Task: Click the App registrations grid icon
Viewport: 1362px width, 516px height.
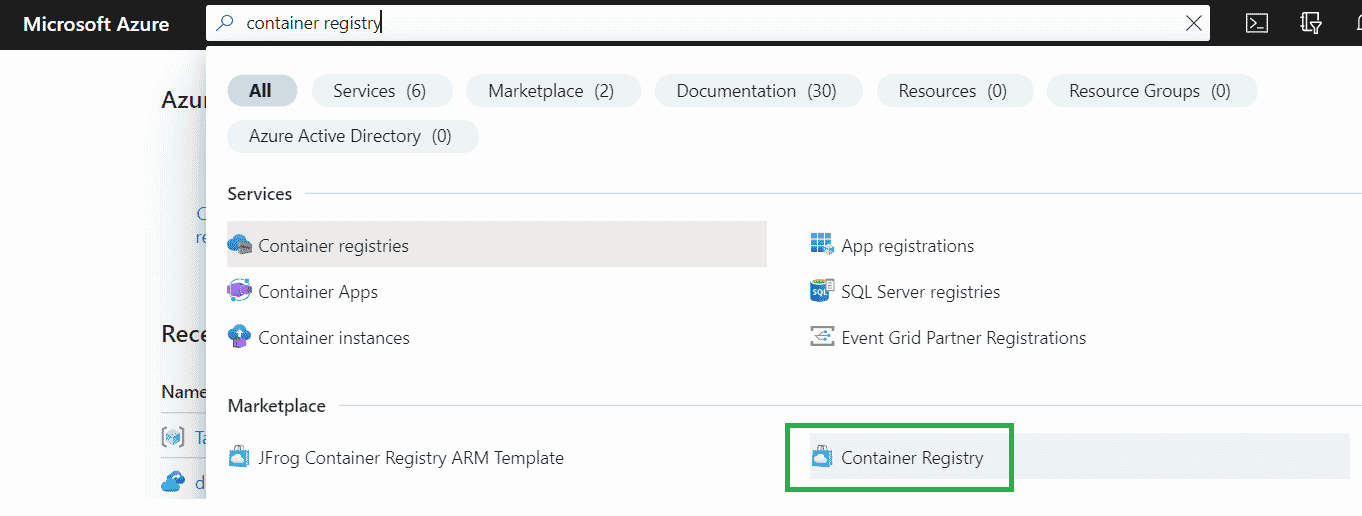Action: [821, 244]
